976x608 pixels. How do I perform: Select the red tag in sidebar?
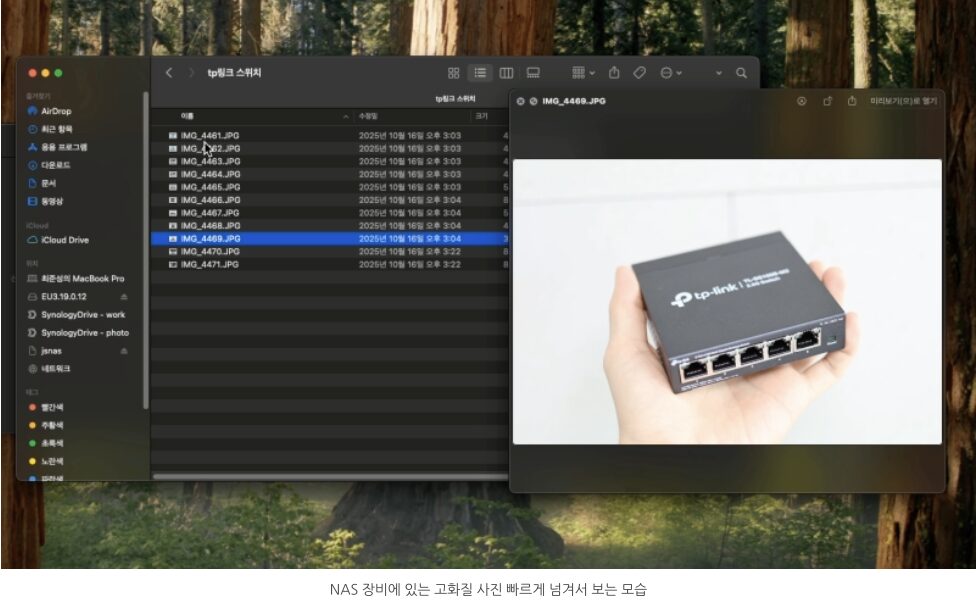pos(51,407)
